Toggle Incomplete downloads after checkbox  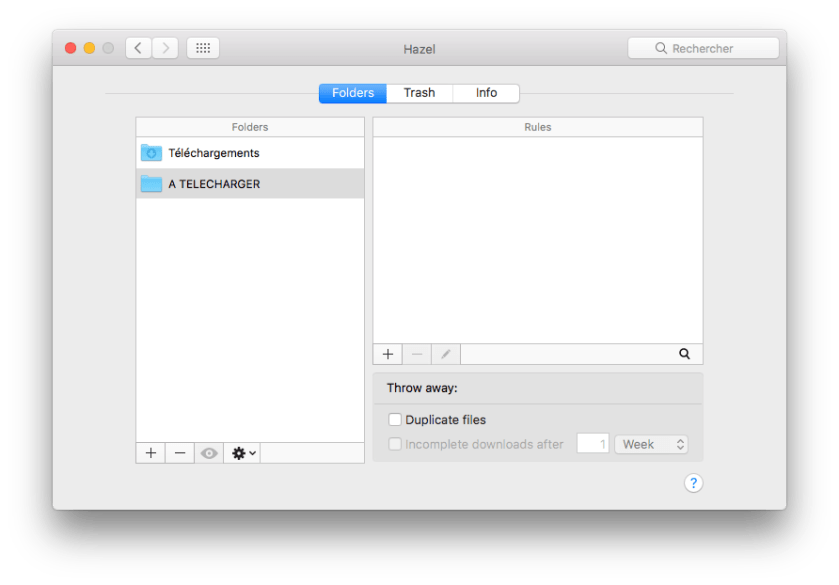point(395,444)
